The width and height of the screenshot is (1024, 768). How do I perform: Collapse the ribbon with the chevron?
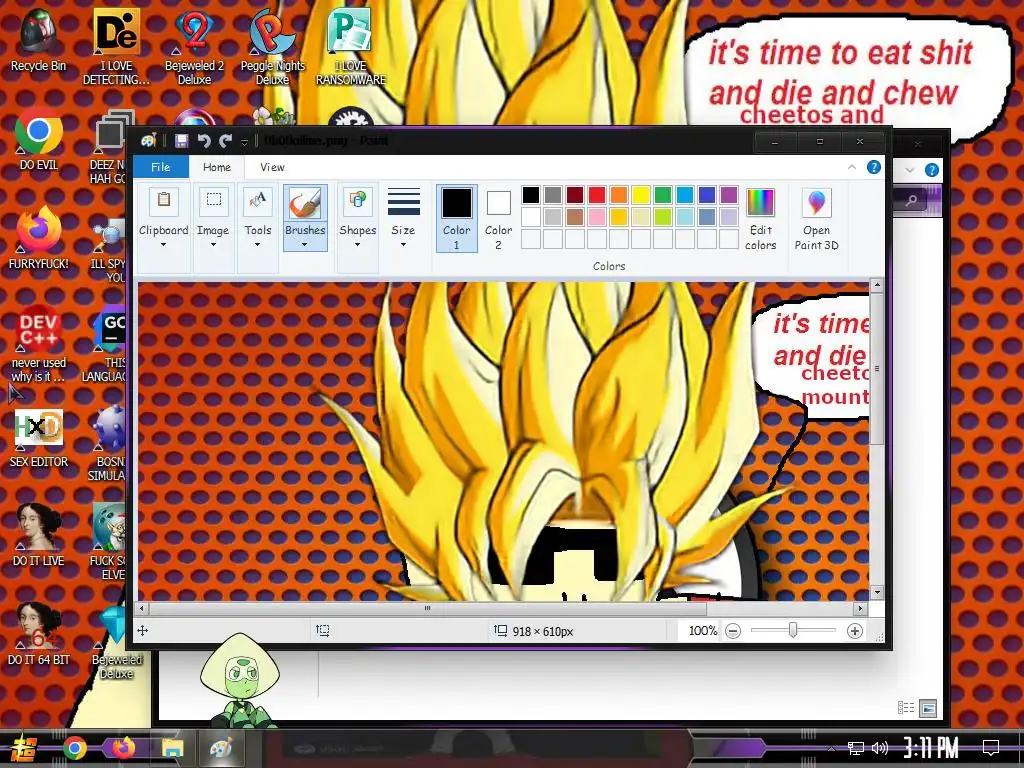click(852, 168)
